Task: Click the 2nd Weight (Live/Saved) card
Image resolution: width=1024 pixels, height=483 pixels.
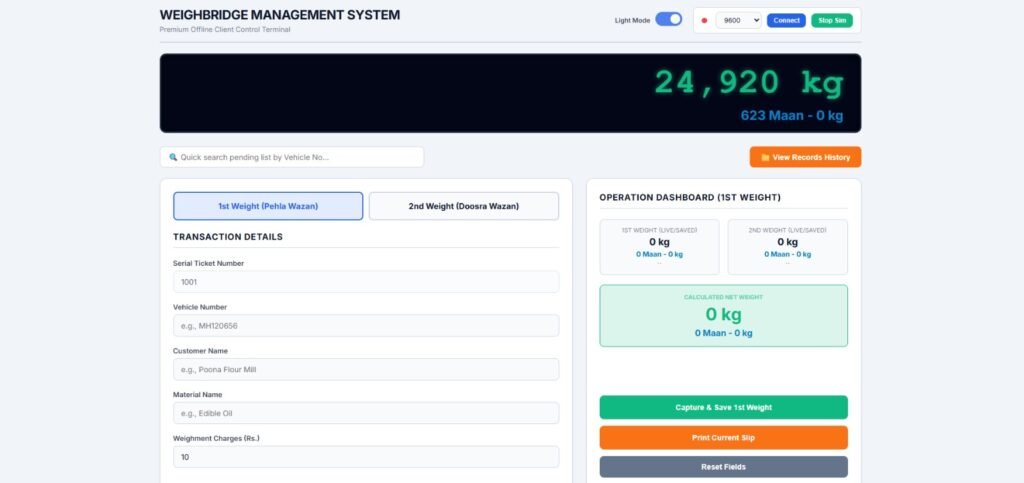Action: click(788, 247)
